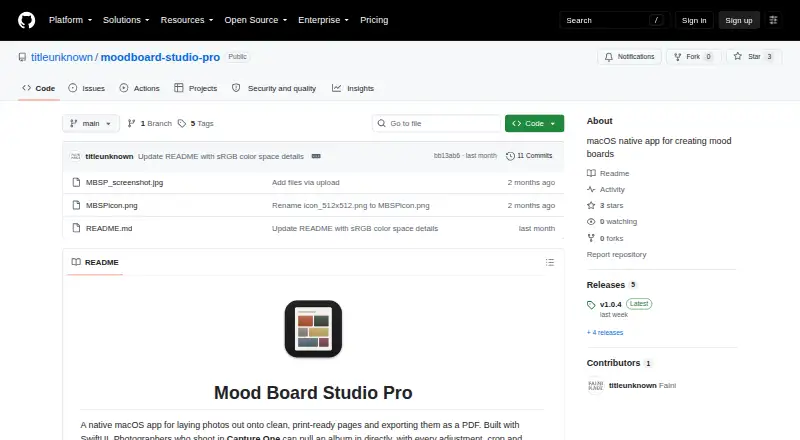
Task: Click the Sign up button
Action: tap(739, 20)
